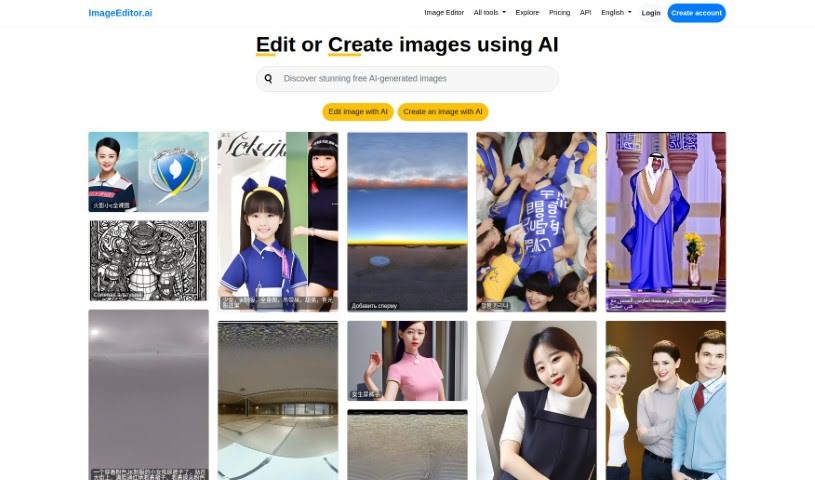
Task: Open the sandy textured surface thumbnail
Action: pyautogui.click(x=408, y=445)
